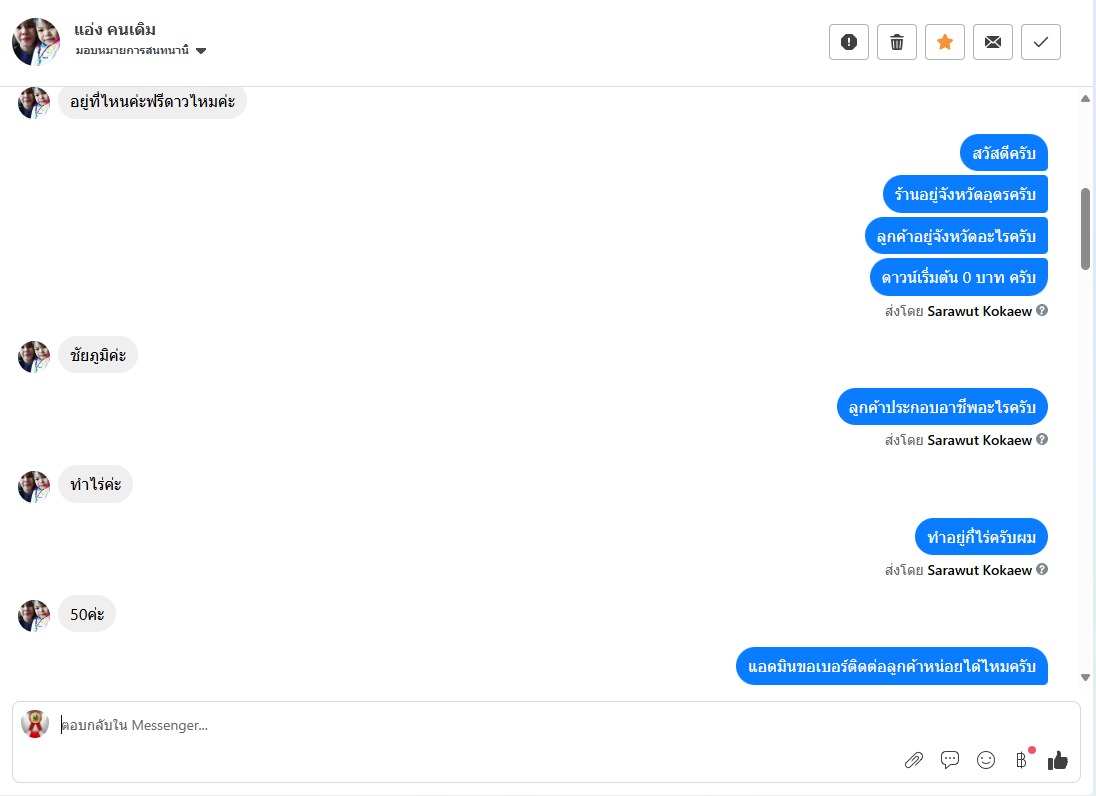Toggle the orange star follow-up flag
This screenshot has height=796, width=1096.
[x=945, y=42]
